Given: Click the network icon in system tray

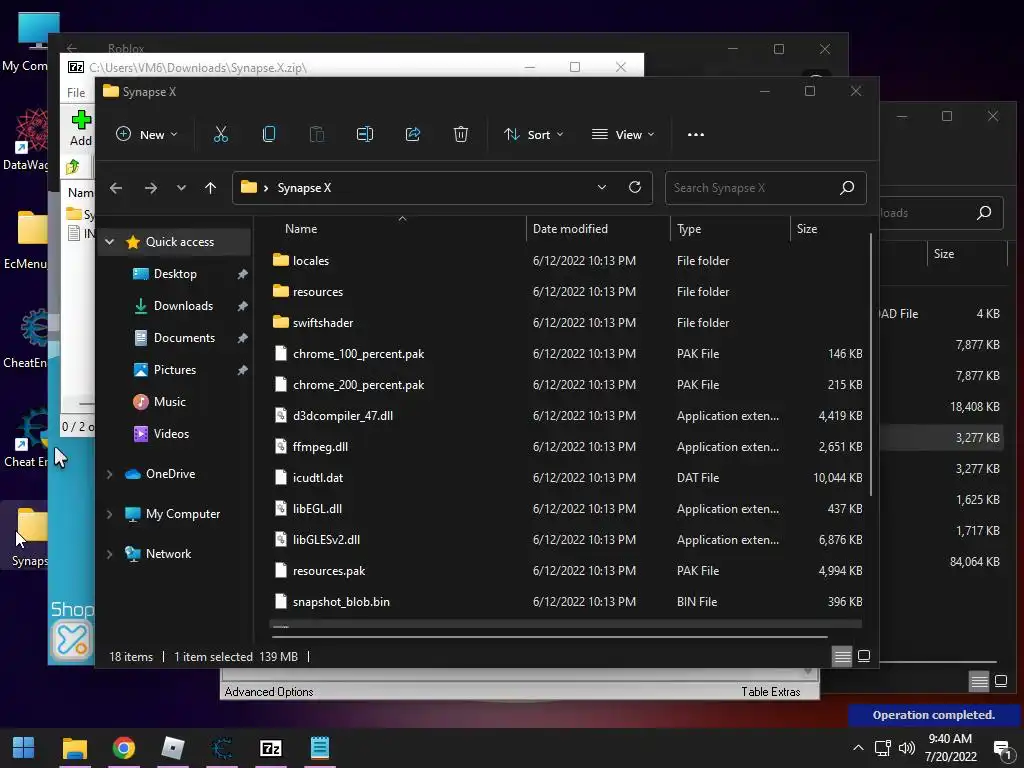Looking at the screenshot, I should (x=883, y=748).
